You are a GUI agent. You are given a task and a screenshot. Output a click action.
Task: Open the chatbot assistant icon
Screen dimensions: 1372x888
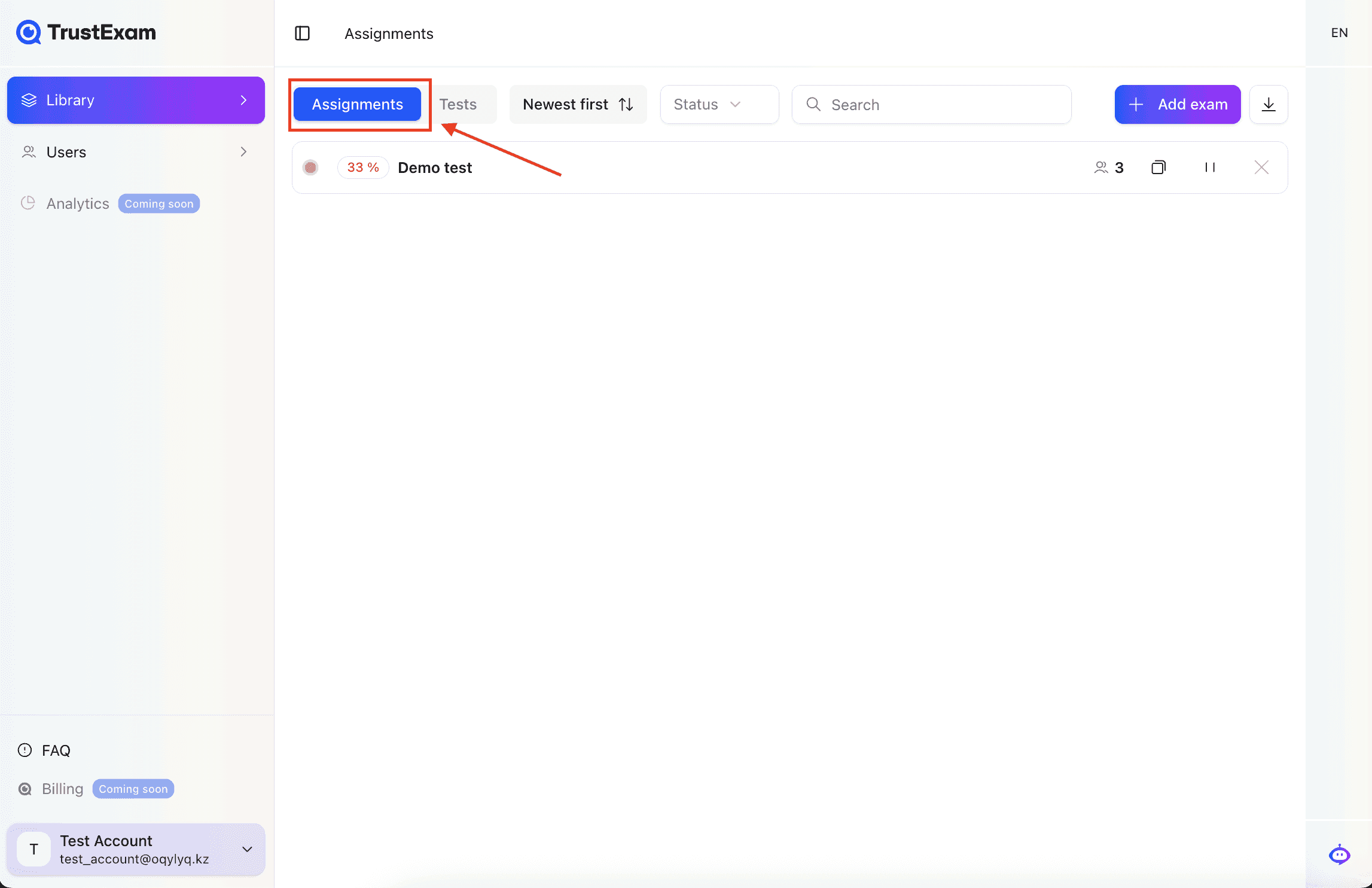[x=1339, y=854]
